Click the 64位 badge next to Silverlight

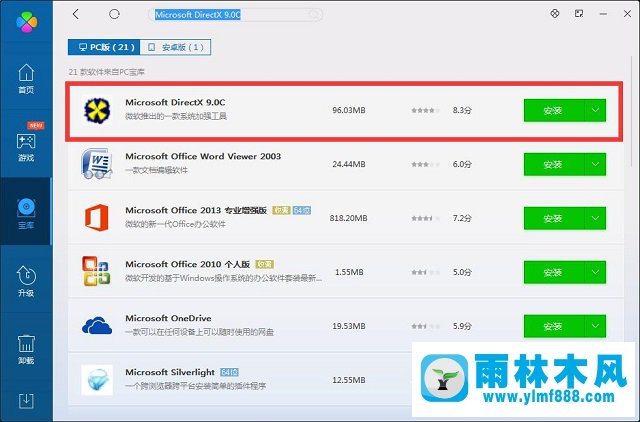click(x=229, y=372)
